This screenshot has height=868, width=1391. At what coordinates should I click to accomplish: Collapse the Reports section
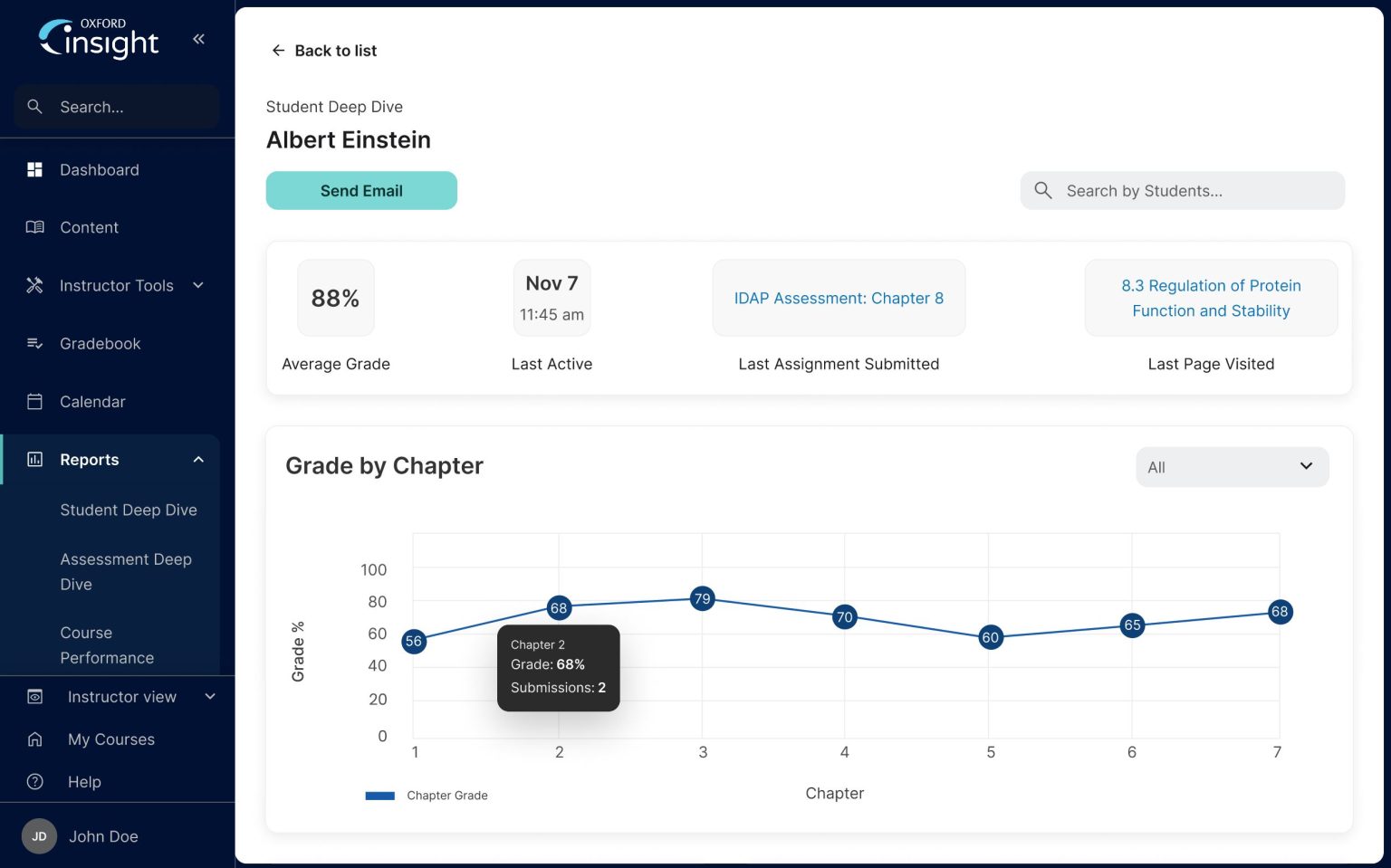(x=198, y=459)
